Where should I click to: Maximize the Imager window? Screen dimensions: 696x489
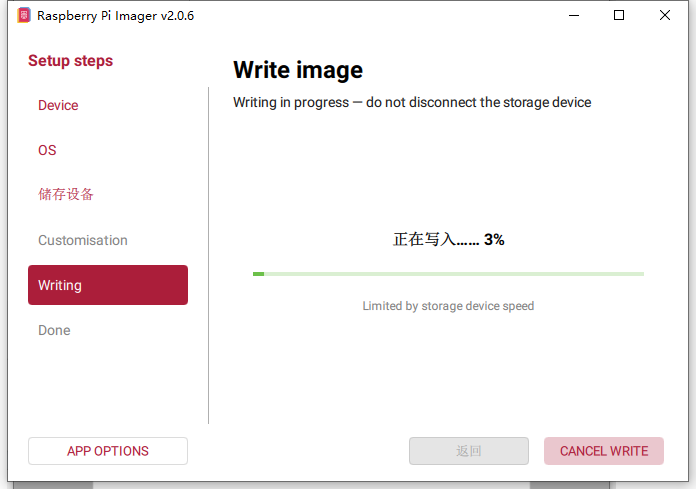(619, 15)
